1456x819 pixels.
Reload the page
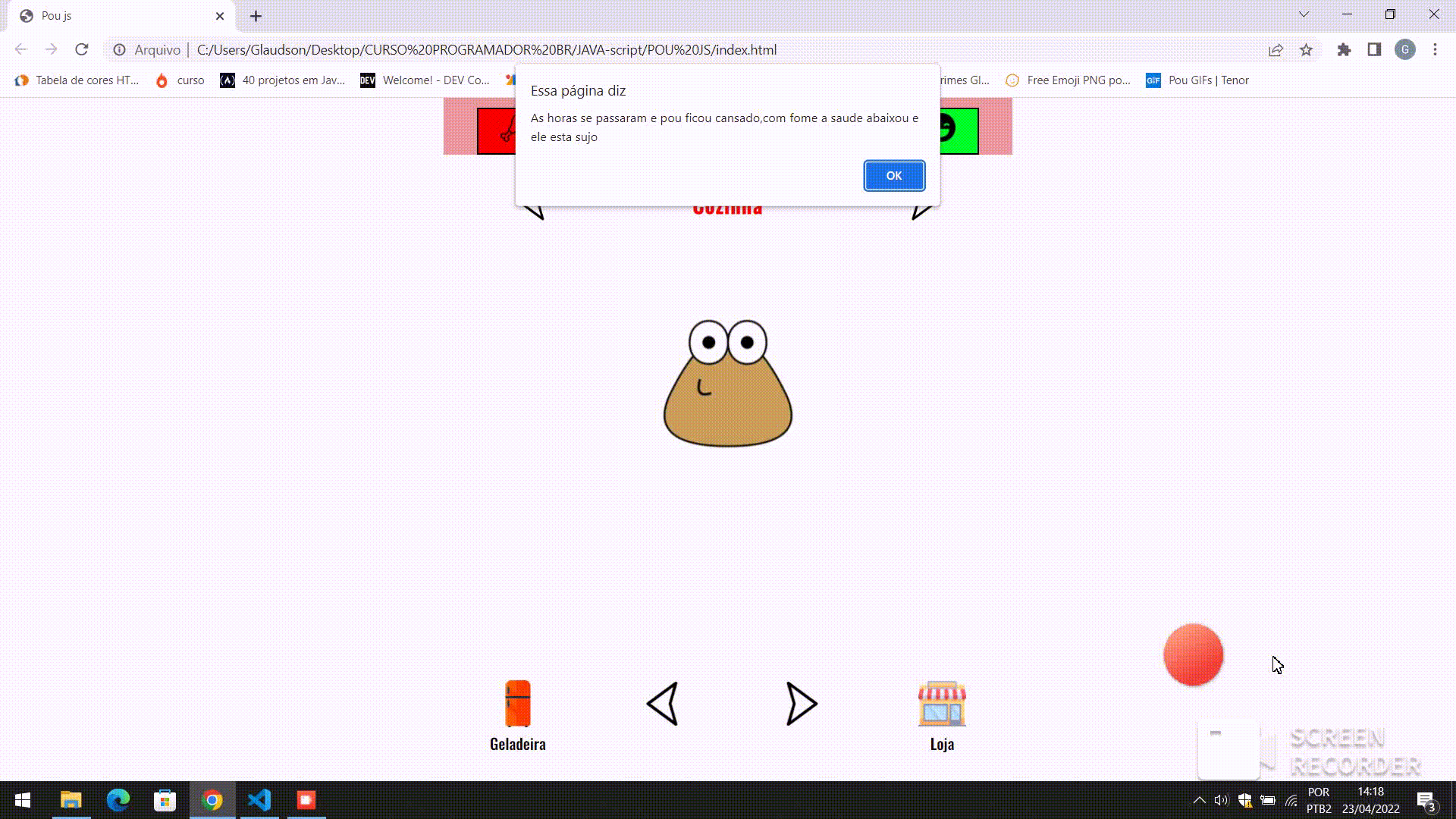(x=82, y=50)
